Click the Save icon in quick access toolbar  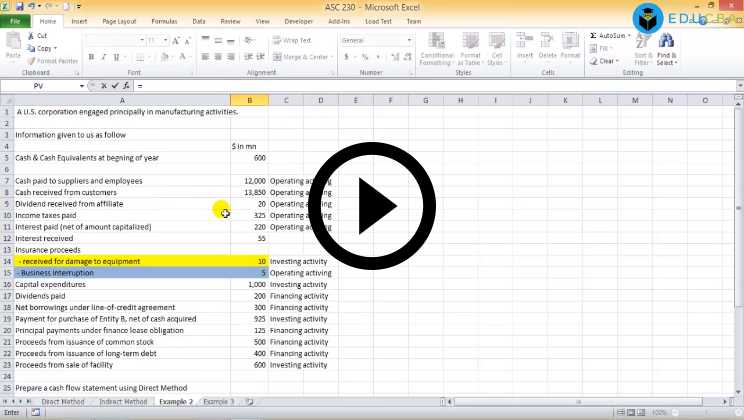(x=20, y=7)
